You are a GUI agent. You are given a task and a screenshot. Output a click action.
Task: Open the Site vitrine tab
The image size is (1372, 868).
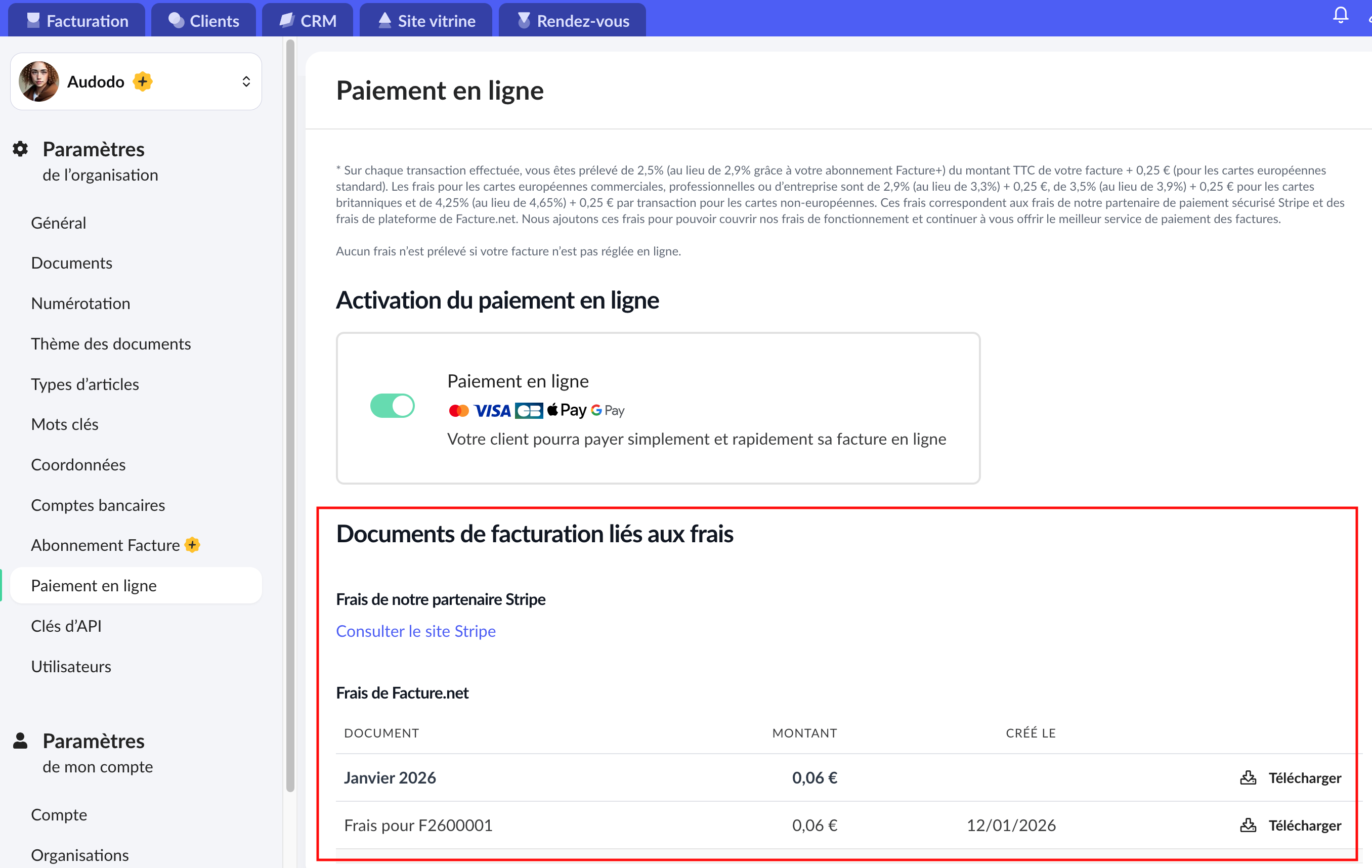[x=426, y=21]
